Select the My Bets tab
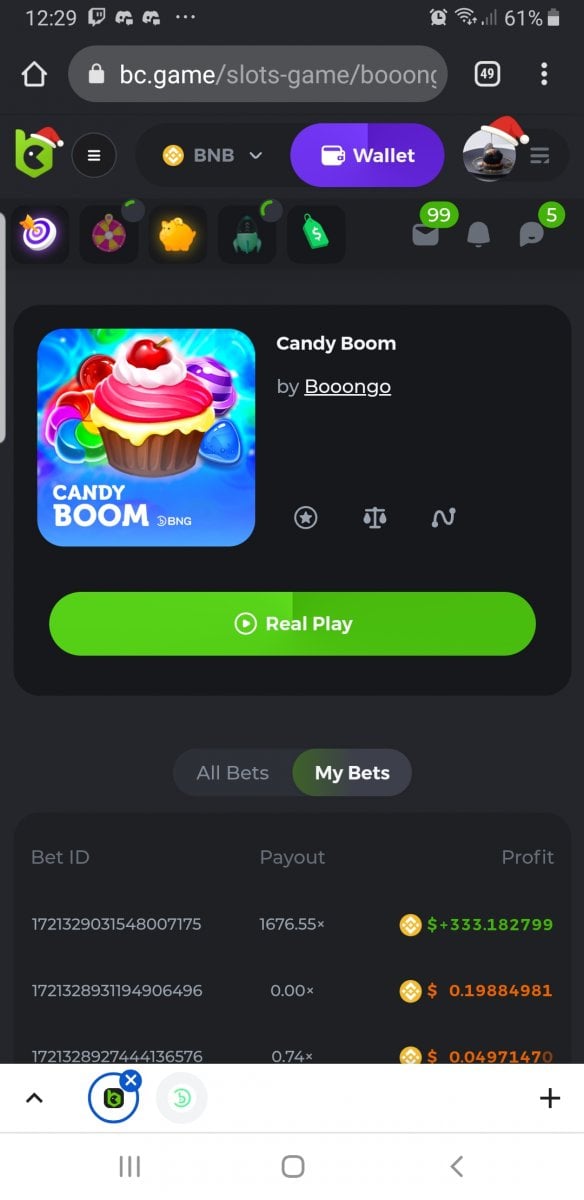 click(352, 773)
